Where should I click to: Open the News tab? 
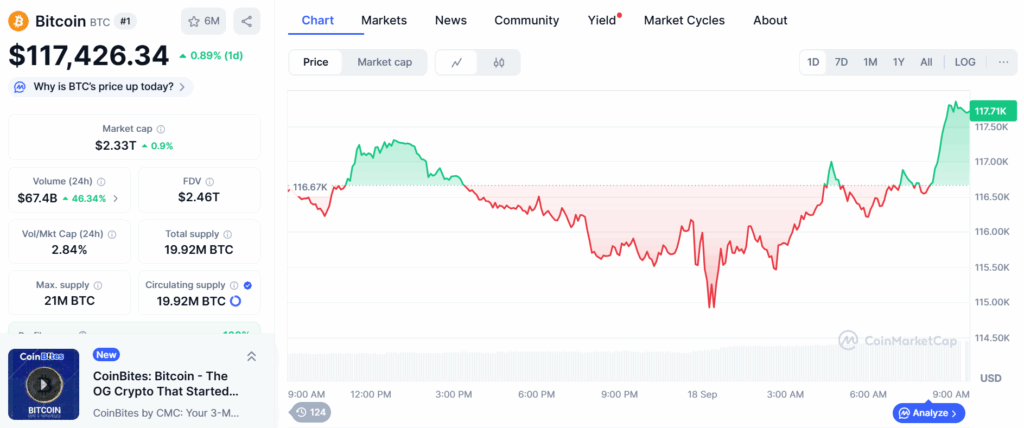(x=451, y=20)
